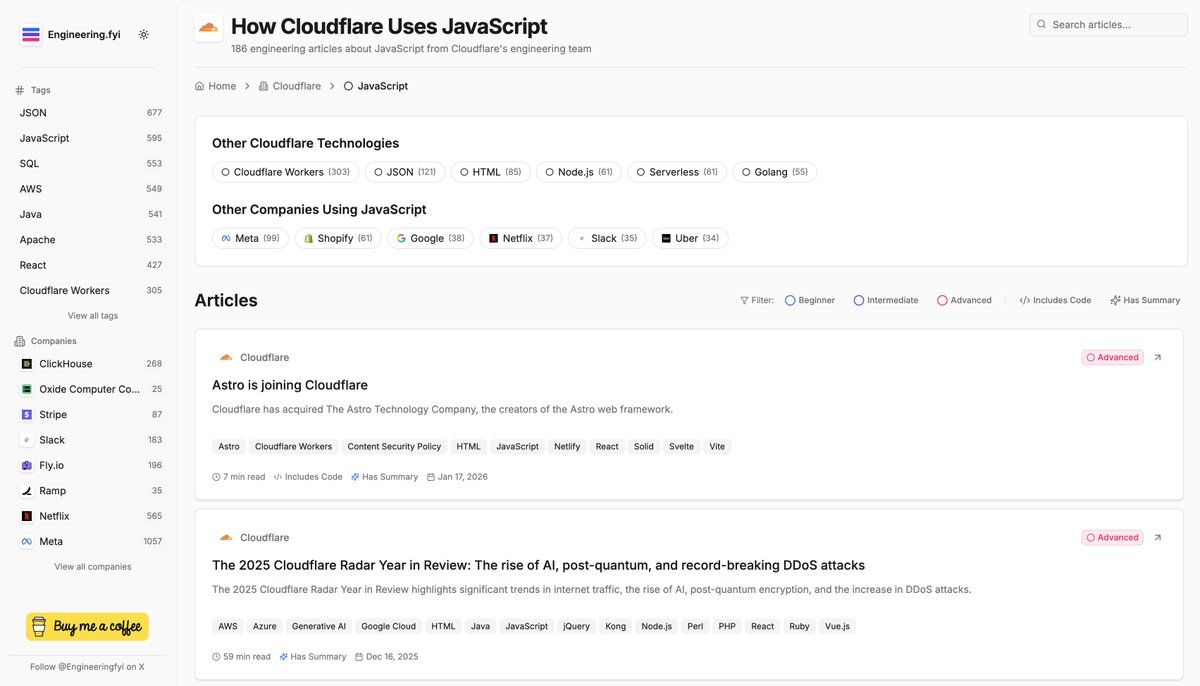1200x686 pixels.
Task: Open Stripe company via its logo
Action: tap(27, 414)
